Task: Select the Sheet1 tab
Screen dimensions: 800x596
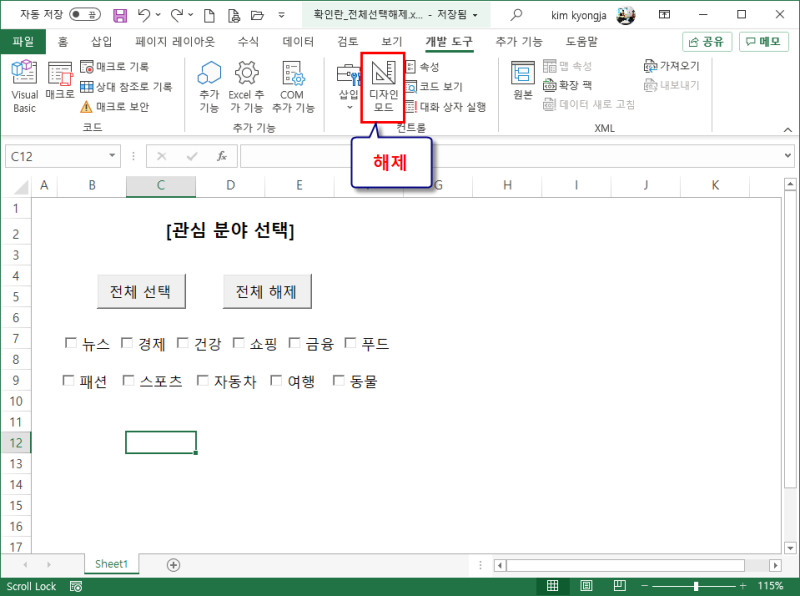Action: (x=110, y=563)
